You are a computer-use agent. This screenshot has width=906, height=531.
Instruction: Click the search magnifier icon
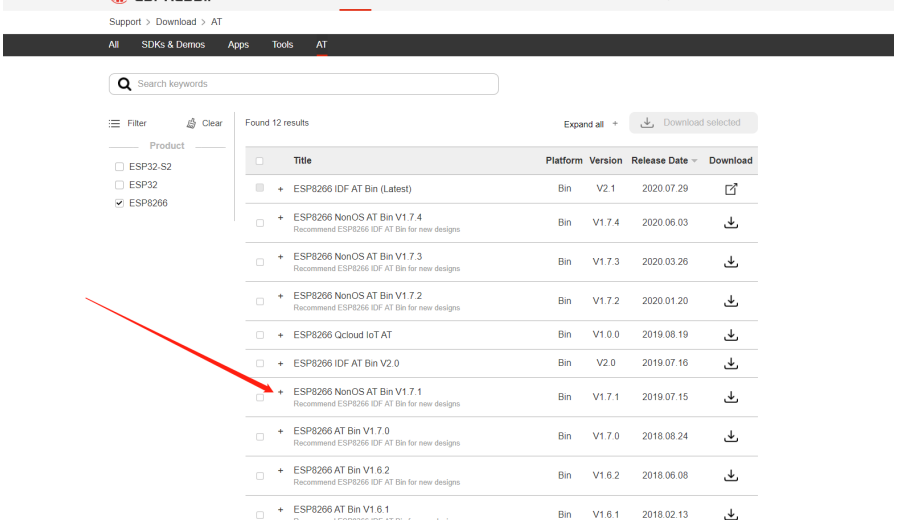[124, 84]
